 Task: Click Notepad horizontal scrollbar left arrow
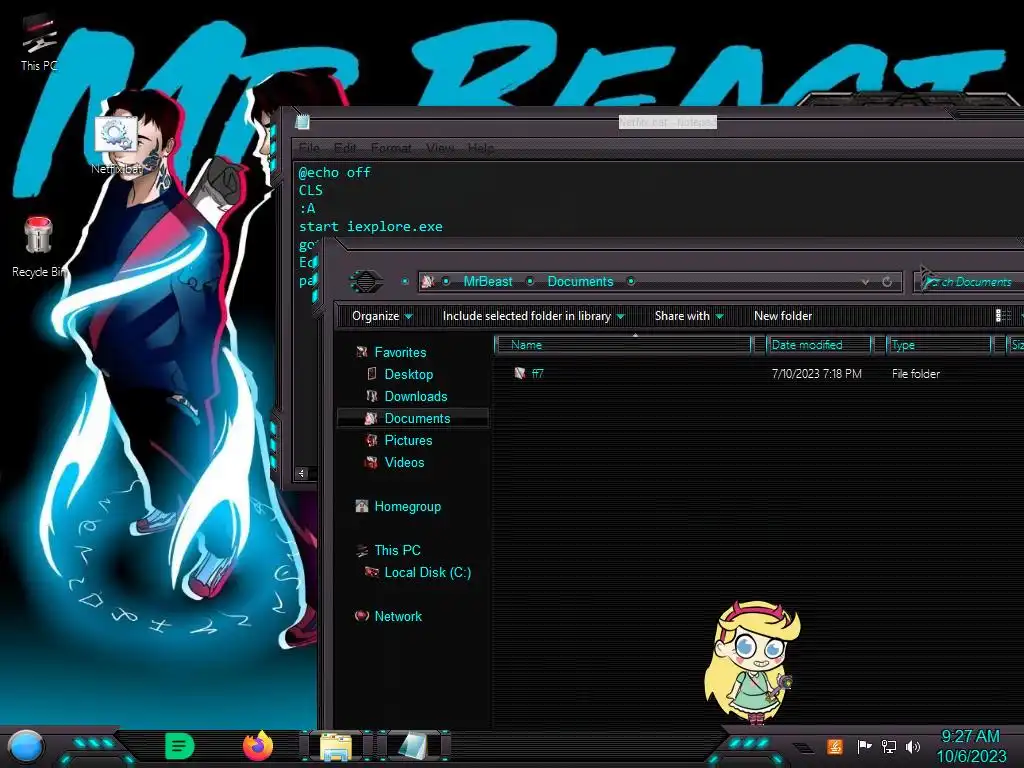[x=301, y=474]
